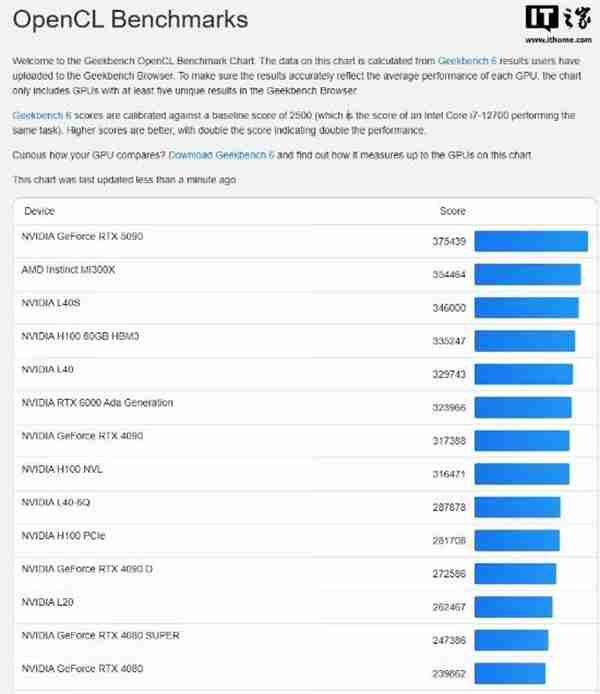Open the NVIDIA H100 80GB HBM3 entry
Screen dimensions: 600x694
coord(80,336)
